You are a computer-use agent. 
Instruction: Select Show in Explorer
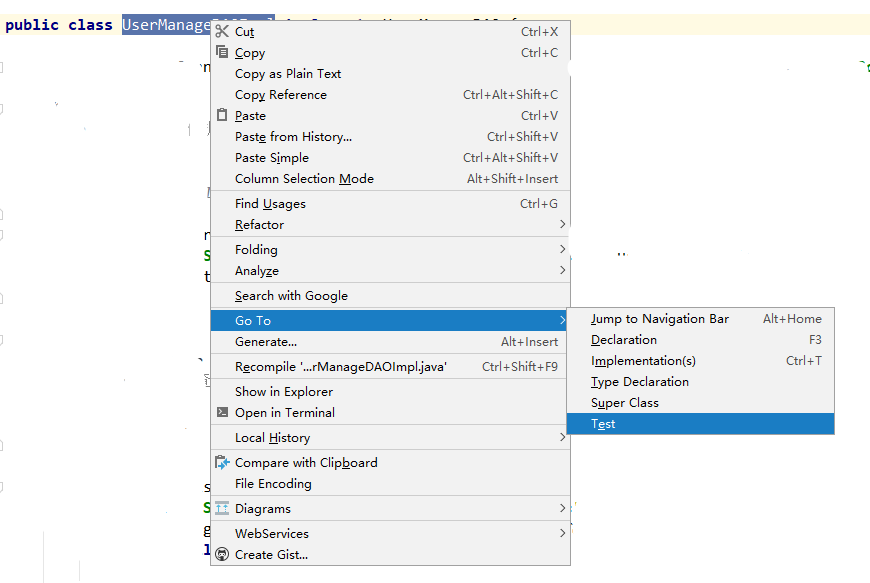[x=390, y=392]
